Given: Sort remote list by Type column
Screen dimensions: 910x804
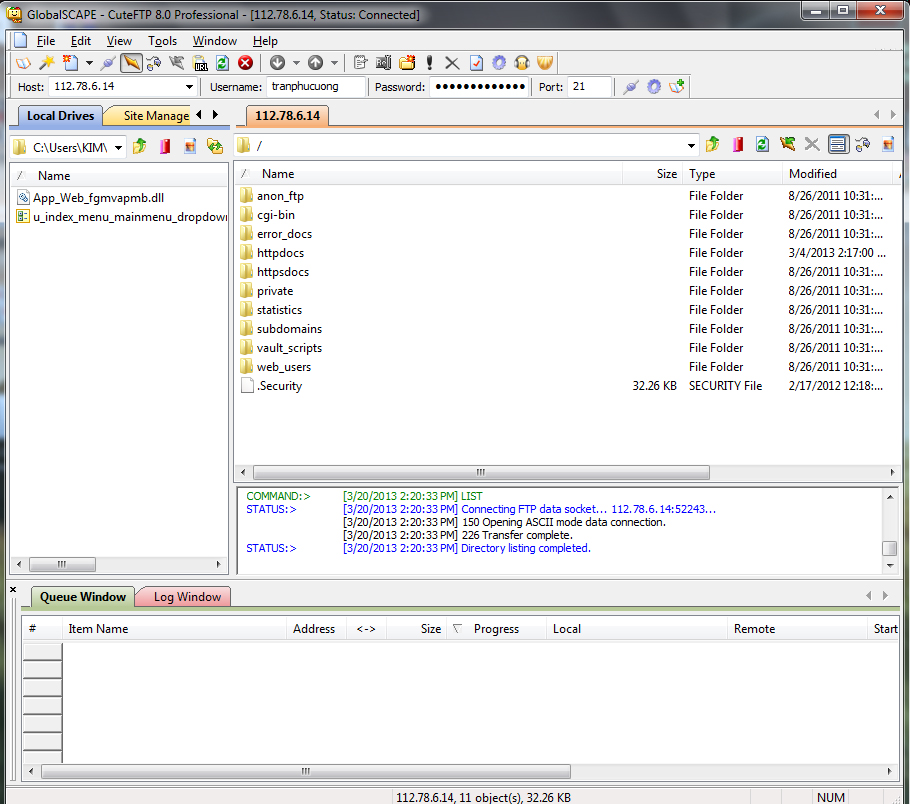Looking at the screenshot, I should [x=731, y=174].
